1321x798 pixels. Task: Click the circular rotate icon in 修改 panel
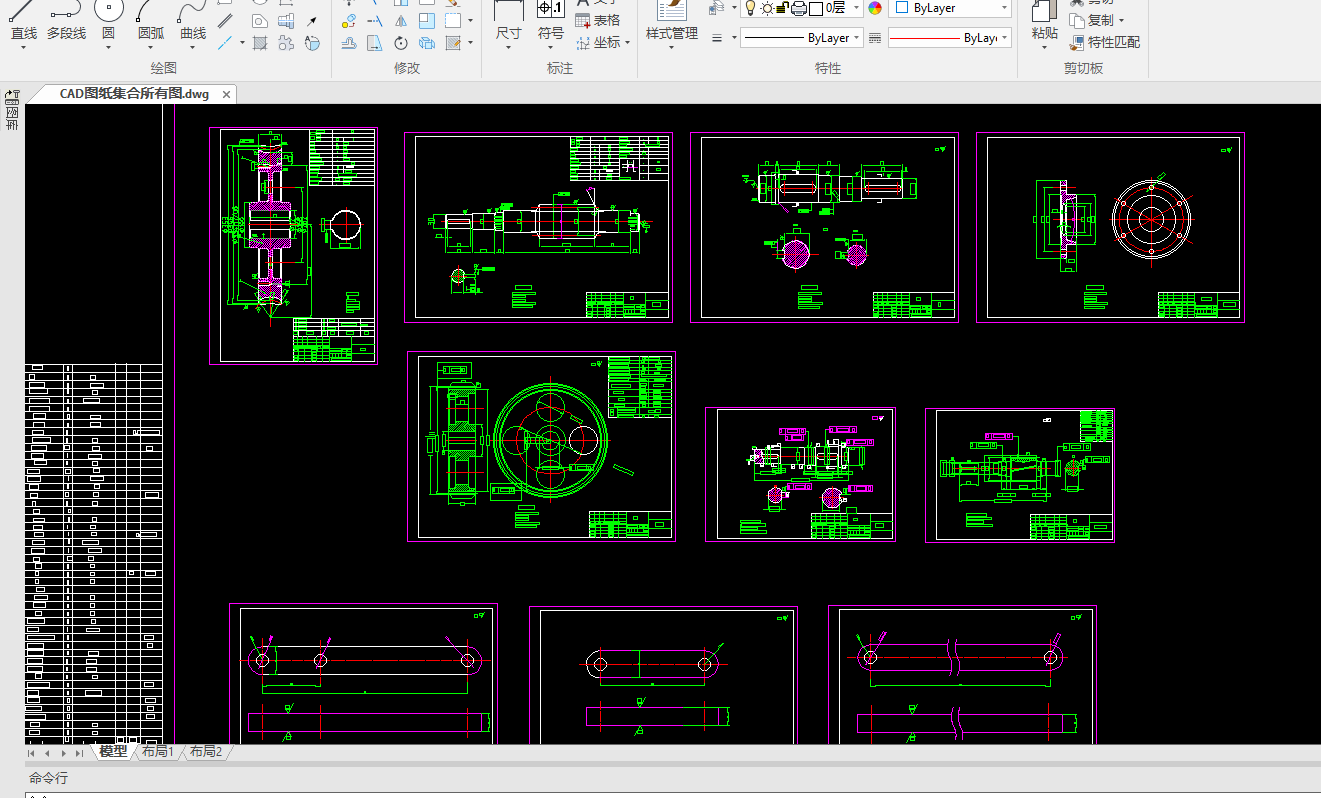(x=401, y=43)
